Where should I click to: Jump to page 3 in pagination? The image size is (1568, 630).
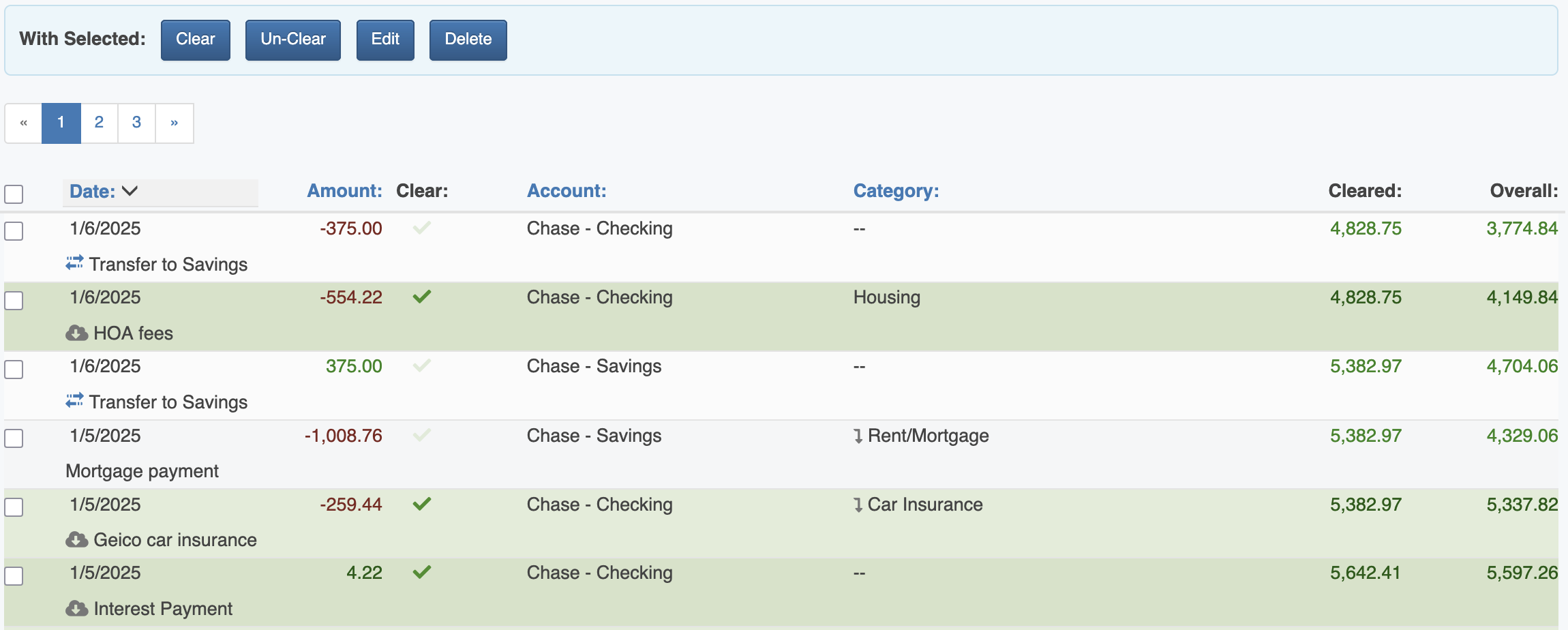click(136, 123)
